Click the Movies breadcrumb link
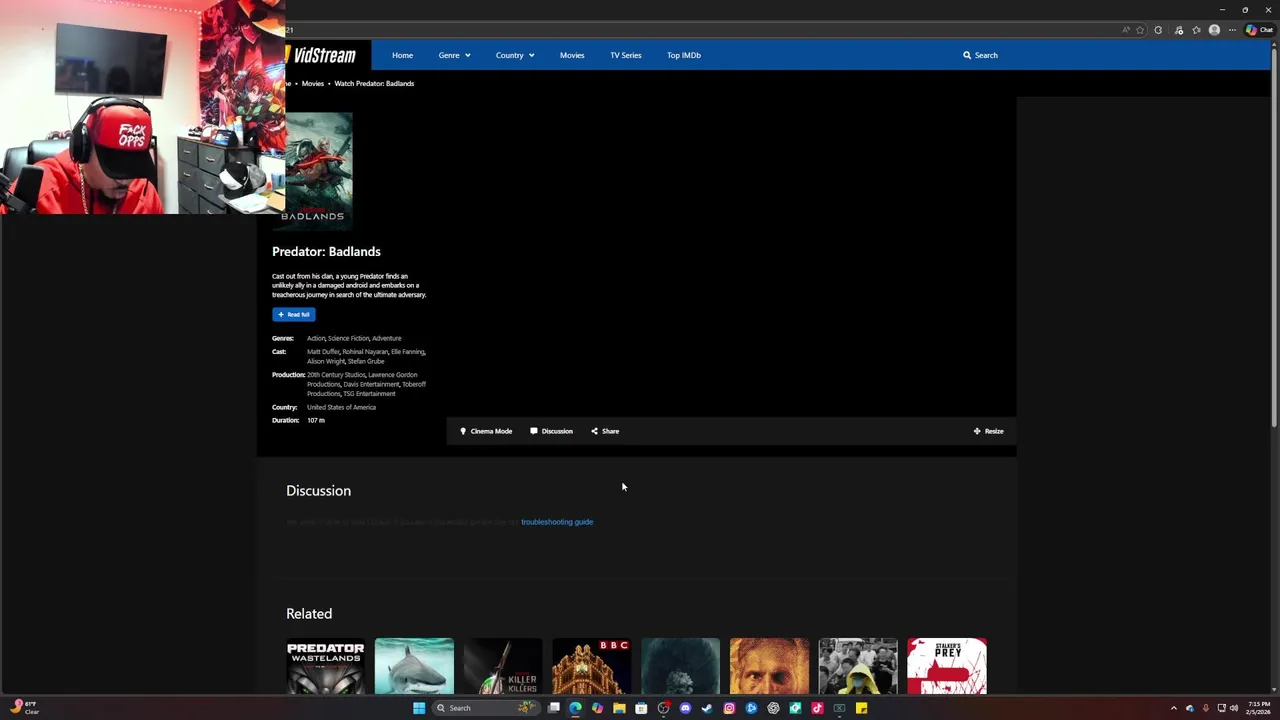The image size is (1280, 720). click(x=313, y=84)
